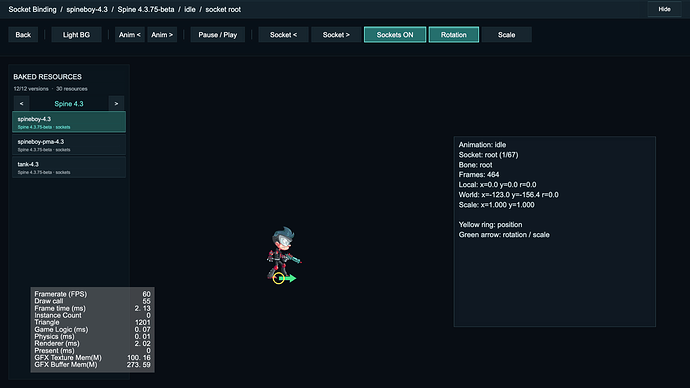Image resolution: width=690 pixels, height=388 pixels.
Task: Click the Instance Count stat row
Action: tap(92, 315)
